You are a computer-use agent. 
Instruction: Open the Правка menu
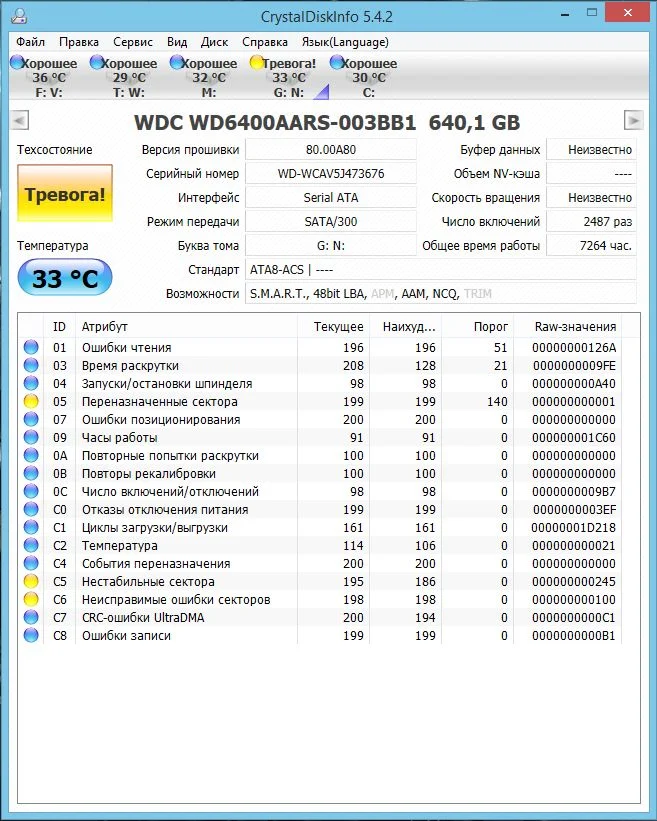tap(79, 42)
